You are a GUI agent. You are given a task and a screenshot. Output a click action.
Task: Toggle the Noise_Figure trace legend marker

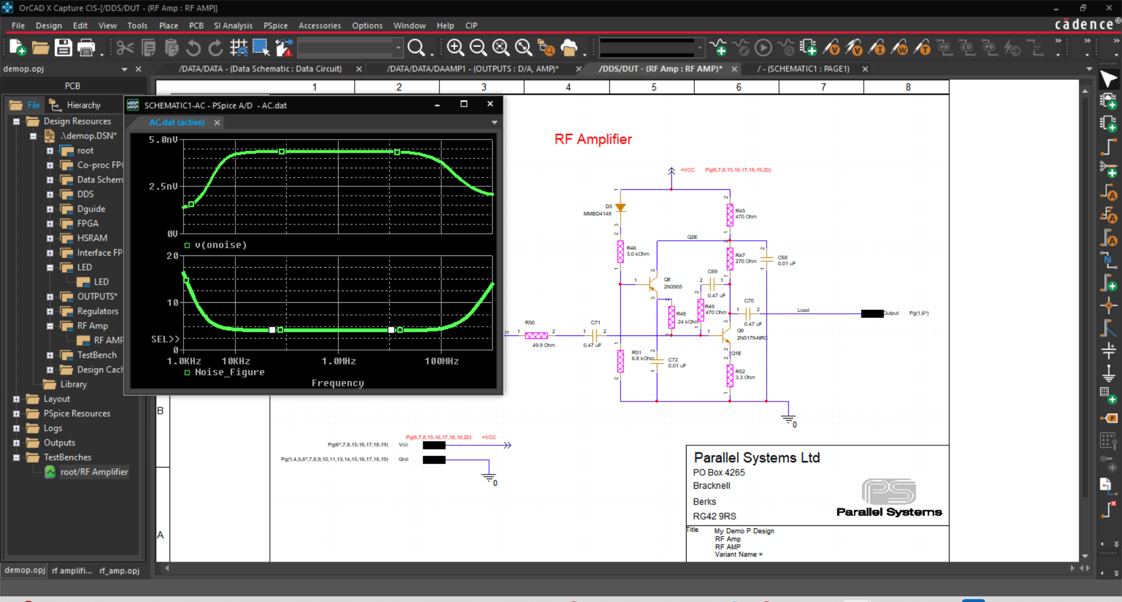point(186,370)
